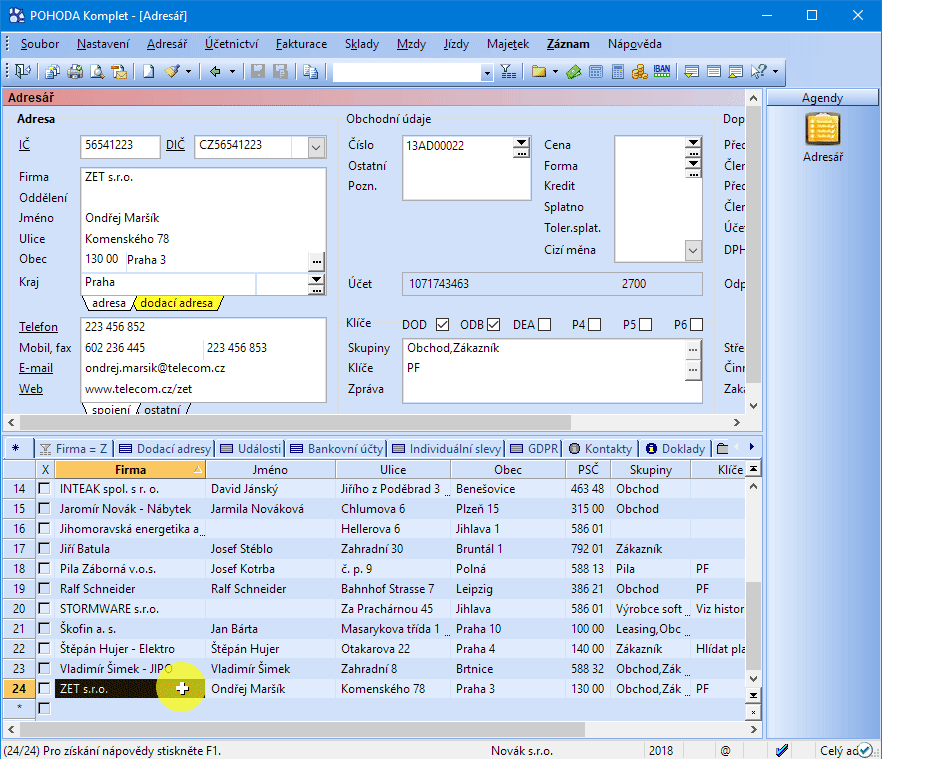The width and height of the screenshot is (950, 759).
Task: Open the Číslo field dropdown button
Action: (x=520, y=143)
